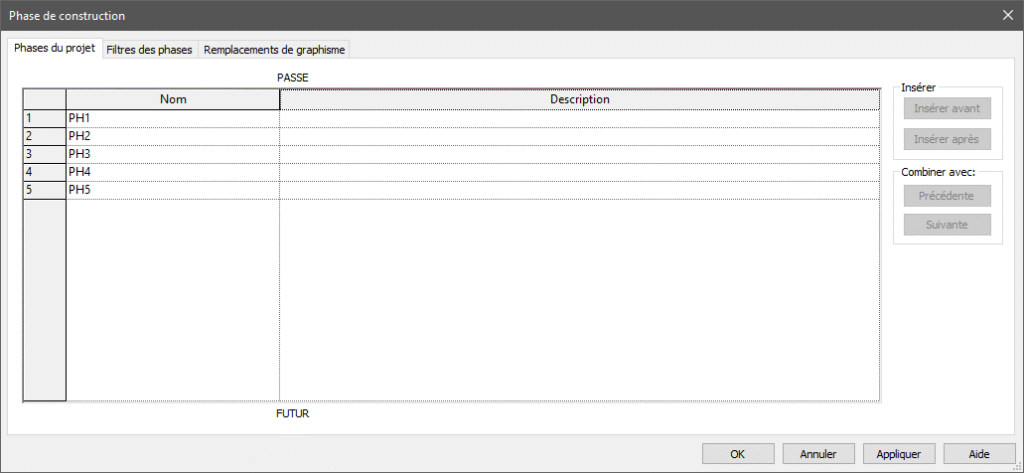Image resolution: width=1024 pixels, height=473 pixels.
Task: Click the OK button
Action: point(738,453)
